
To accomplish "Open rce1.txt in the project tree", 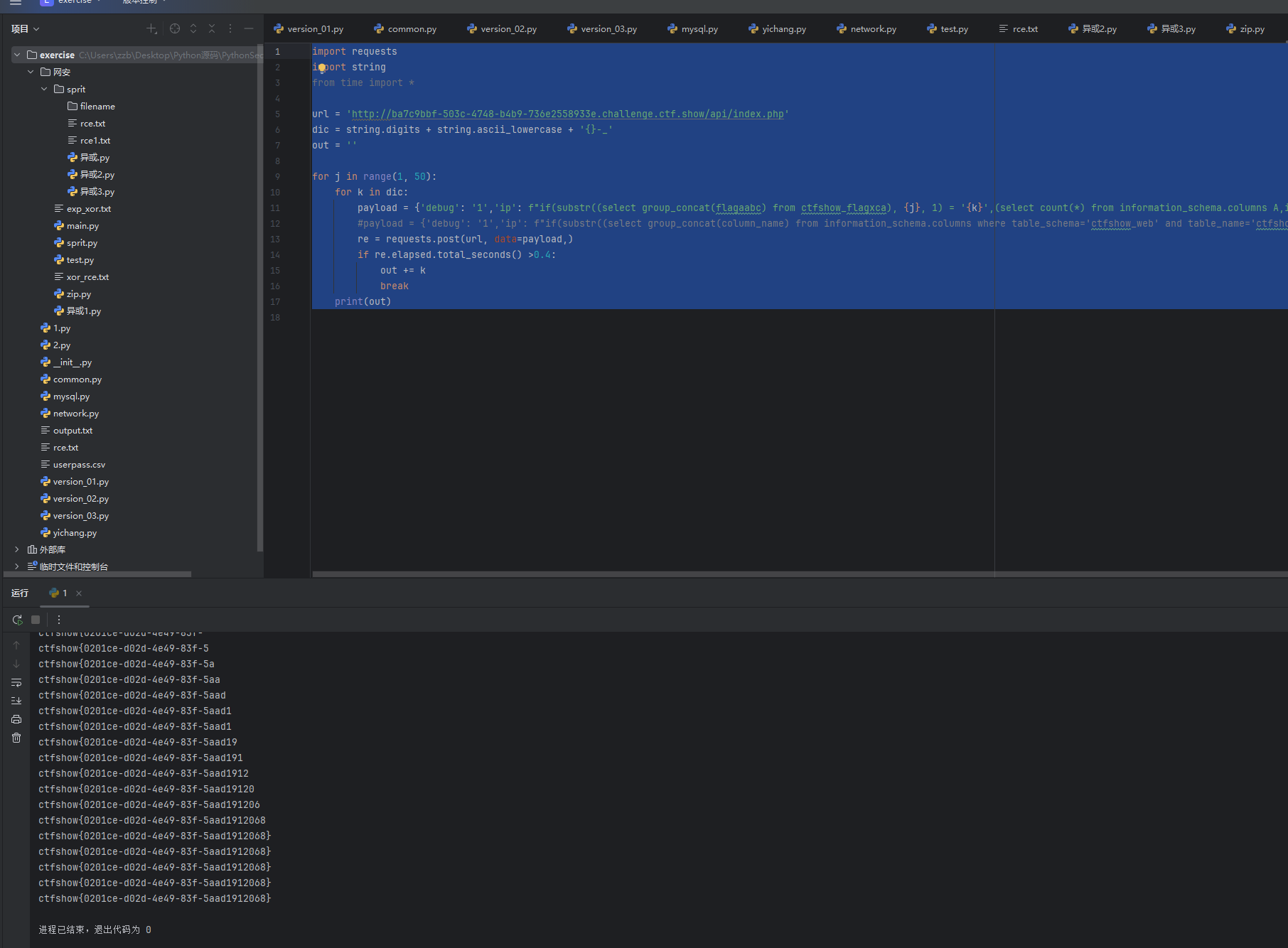I will coord(89,140).
